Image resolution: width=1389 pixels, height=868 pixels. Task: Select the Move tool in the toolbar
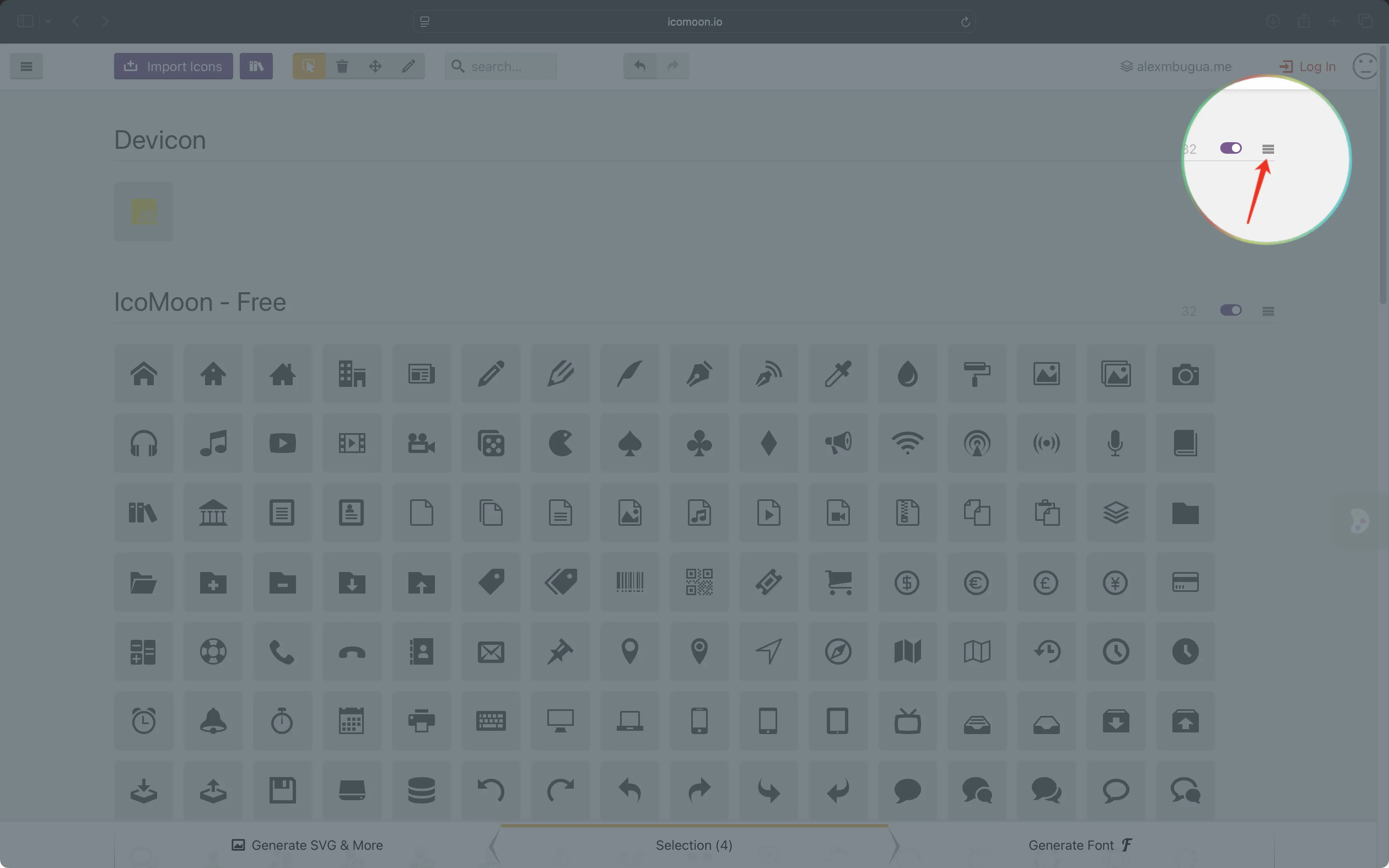click(375, 66)
